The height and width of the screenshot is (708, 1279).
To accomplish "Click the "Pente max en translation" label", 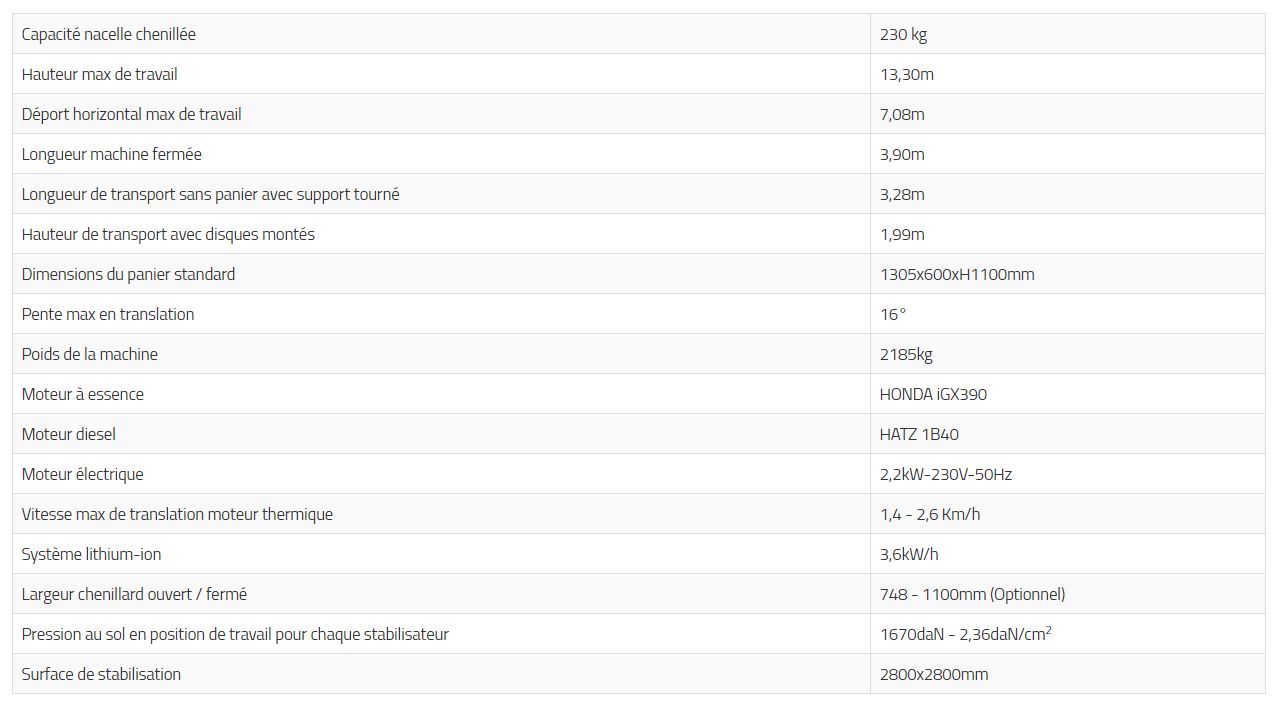I will tap(108, 314).
